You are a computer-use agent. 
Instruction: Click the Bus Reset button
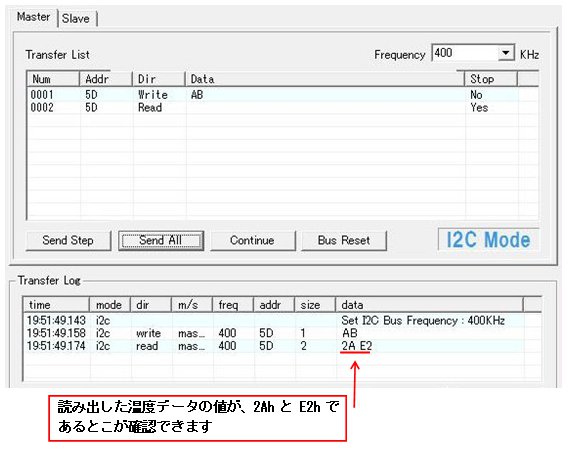344,240
